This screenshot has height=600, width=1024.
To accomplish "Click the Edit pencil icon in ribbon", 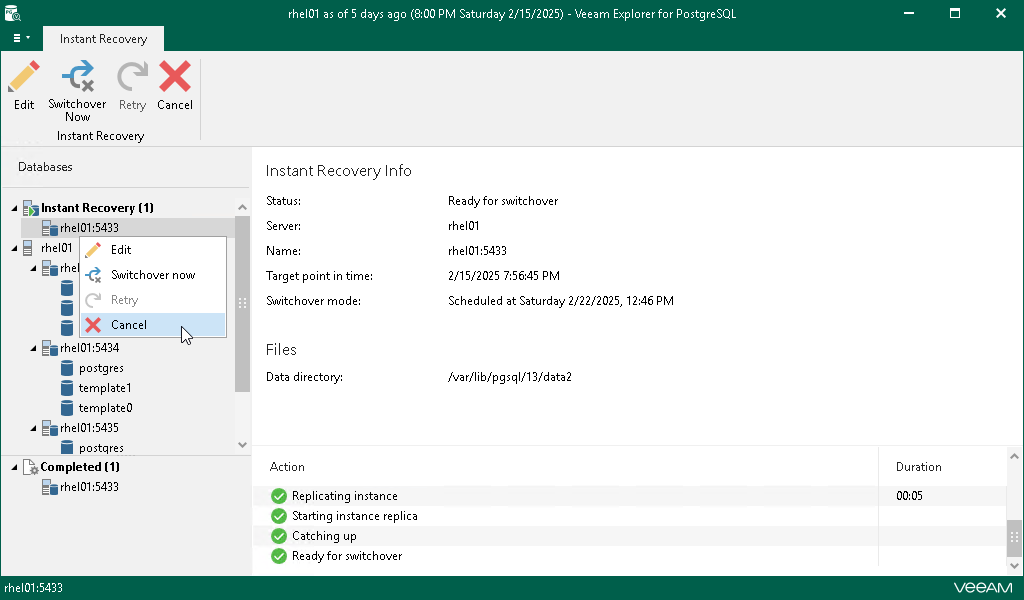I will [24, 78].
